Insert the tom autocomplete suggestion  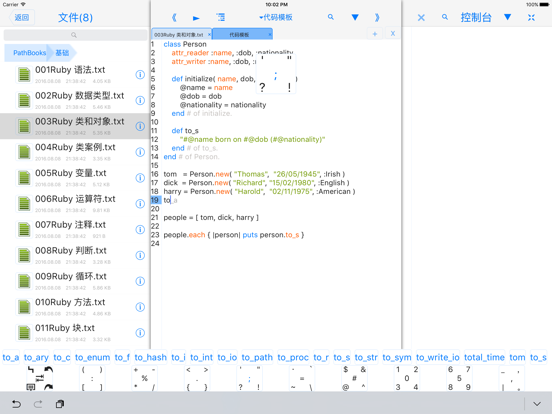517,357
